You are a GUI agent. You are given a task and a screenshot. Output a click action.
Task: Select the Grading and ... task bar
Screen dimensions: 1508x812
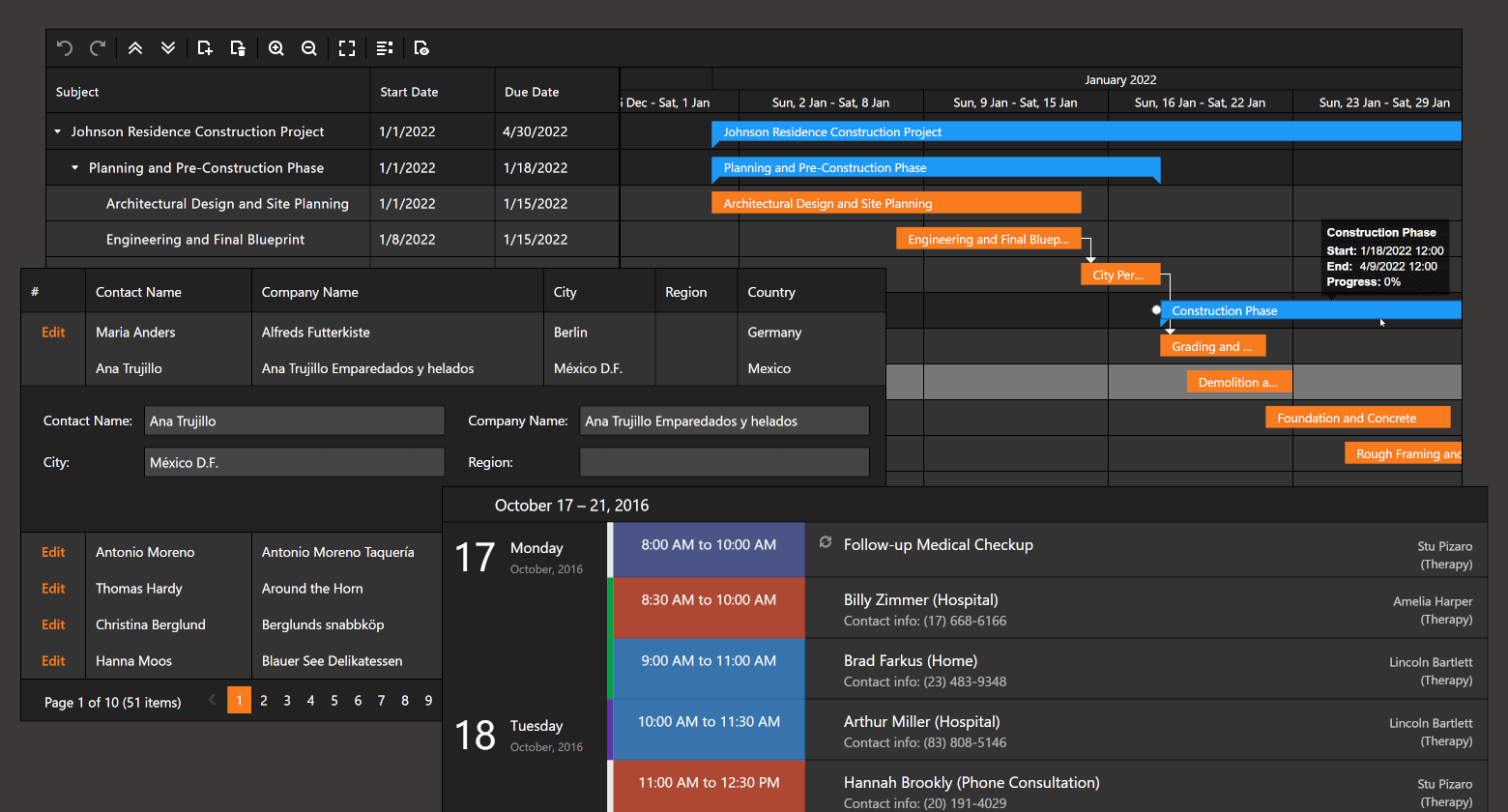pos(1213,346)
